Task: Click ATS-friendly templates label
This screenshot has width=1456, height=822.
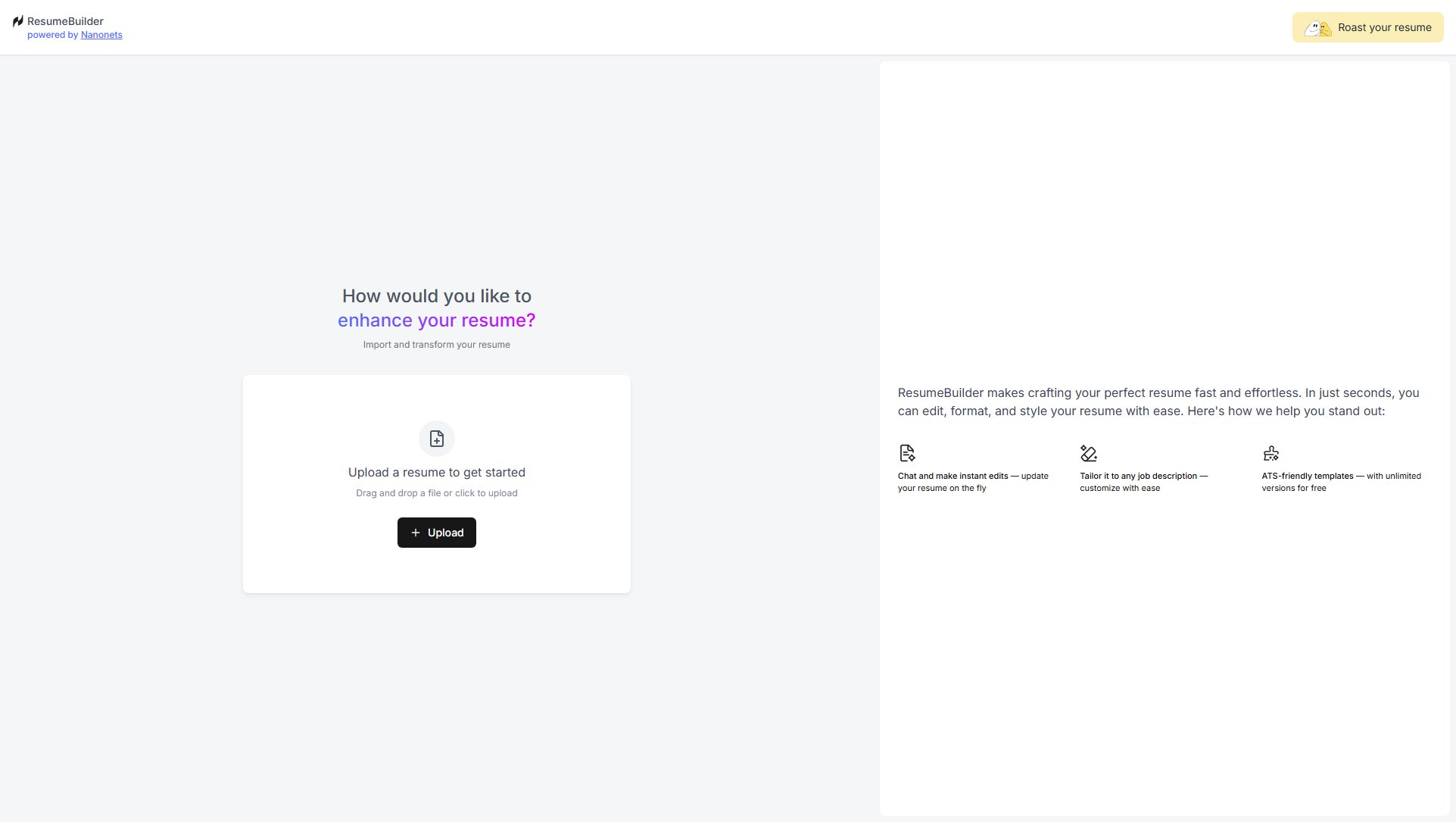Action: [1341, 482]
